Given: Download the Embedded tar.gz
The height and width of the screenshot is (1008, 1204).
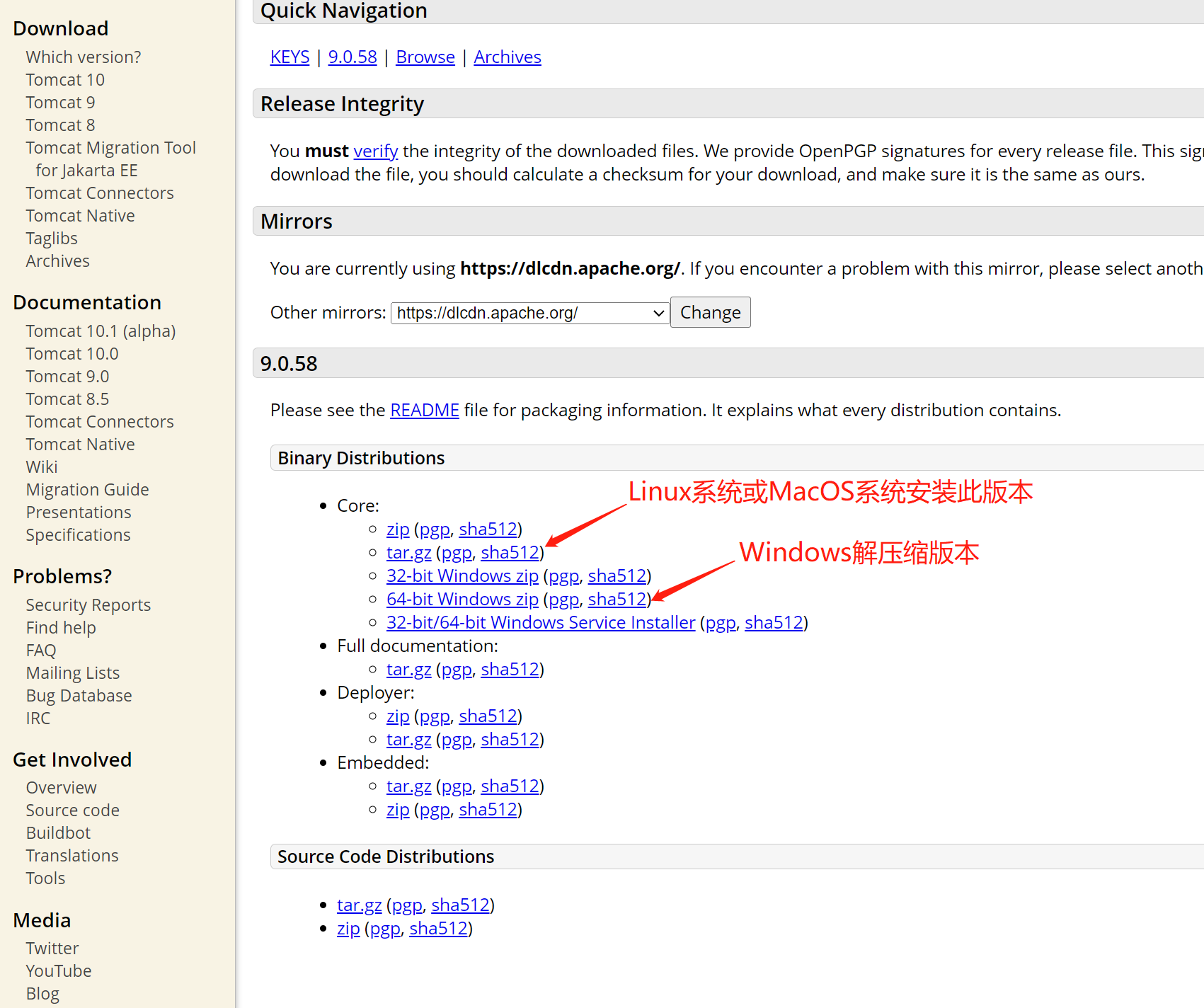Looking at the screenshot, I should [x=409, y=786].
